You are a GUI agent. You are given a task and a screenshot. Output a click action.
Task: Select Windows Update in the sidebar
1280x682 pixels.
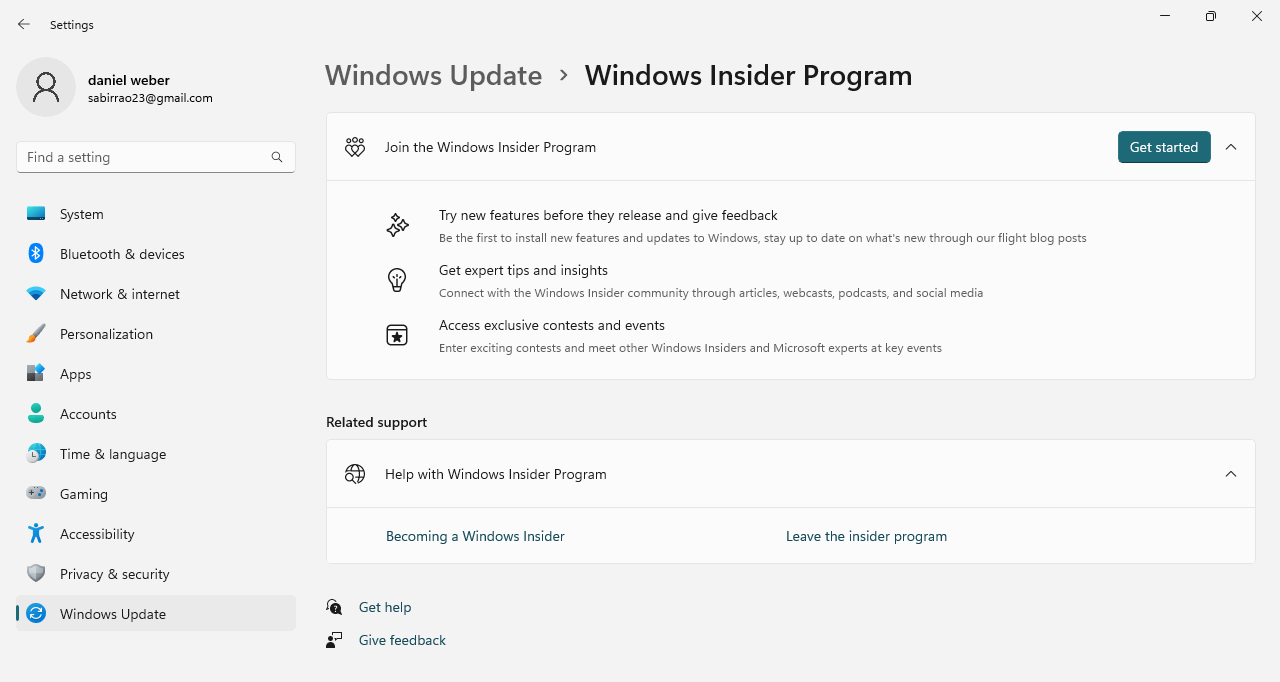click(x=112, y=613)
